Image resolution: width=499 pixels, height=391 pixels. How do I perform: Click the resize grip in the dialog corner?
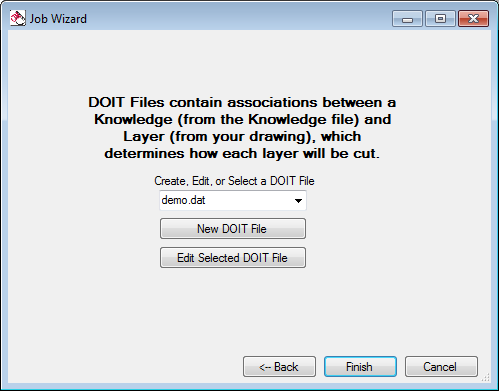pos(486,377)
